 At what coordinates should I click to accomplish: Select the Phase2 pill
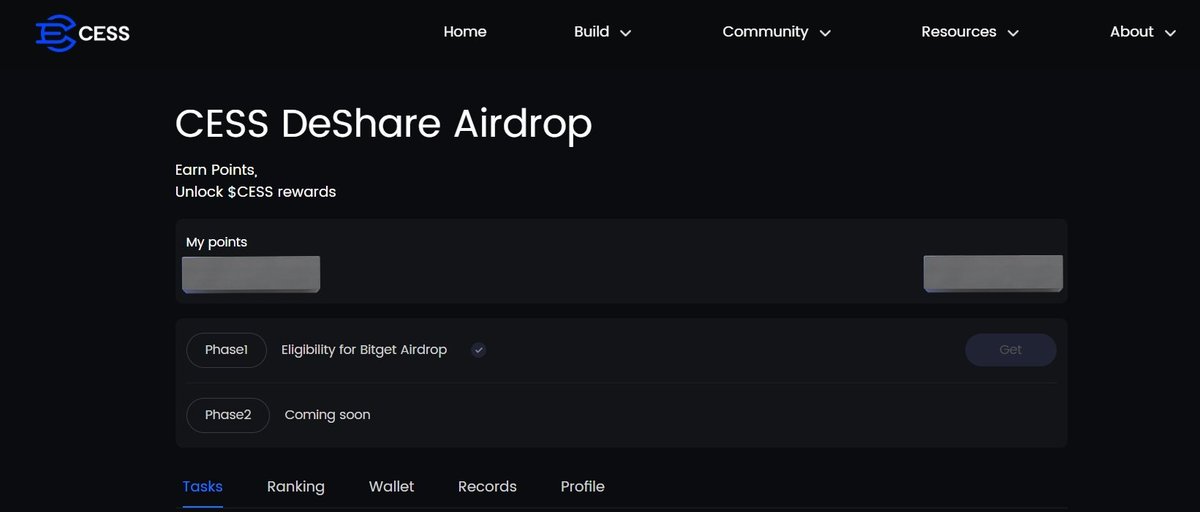click(228, 415)
